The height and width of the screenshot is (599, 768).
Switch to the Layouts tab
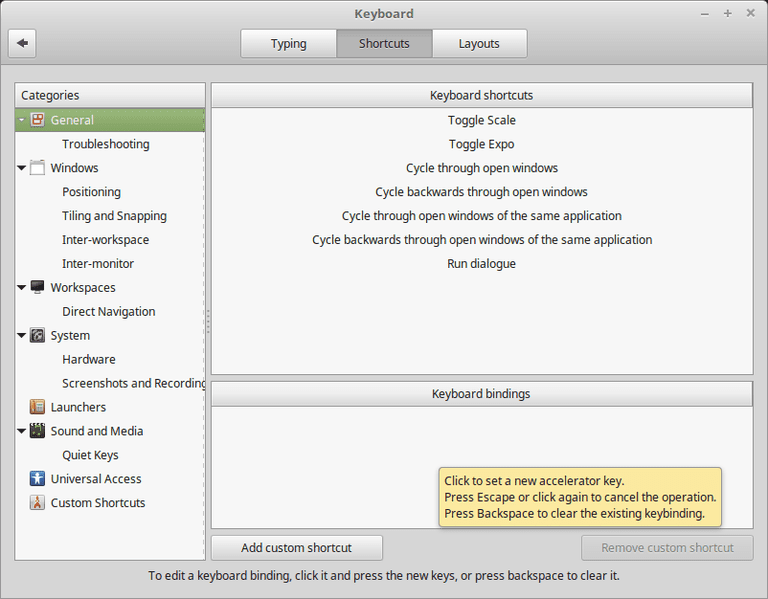tap(480, 44)
